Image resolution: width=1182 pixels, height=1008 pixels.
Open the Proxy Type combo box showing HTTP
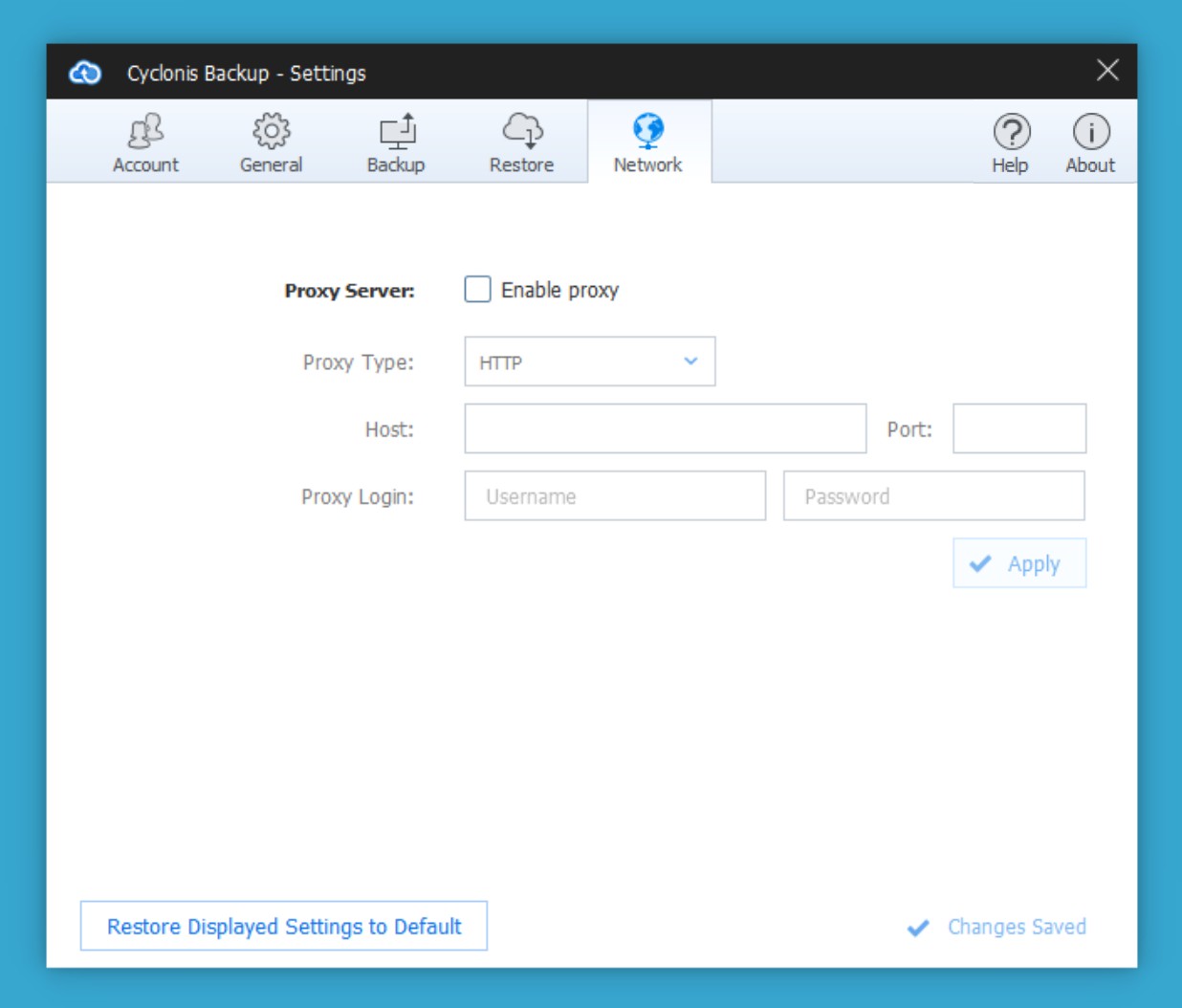(x=574, y=362)
